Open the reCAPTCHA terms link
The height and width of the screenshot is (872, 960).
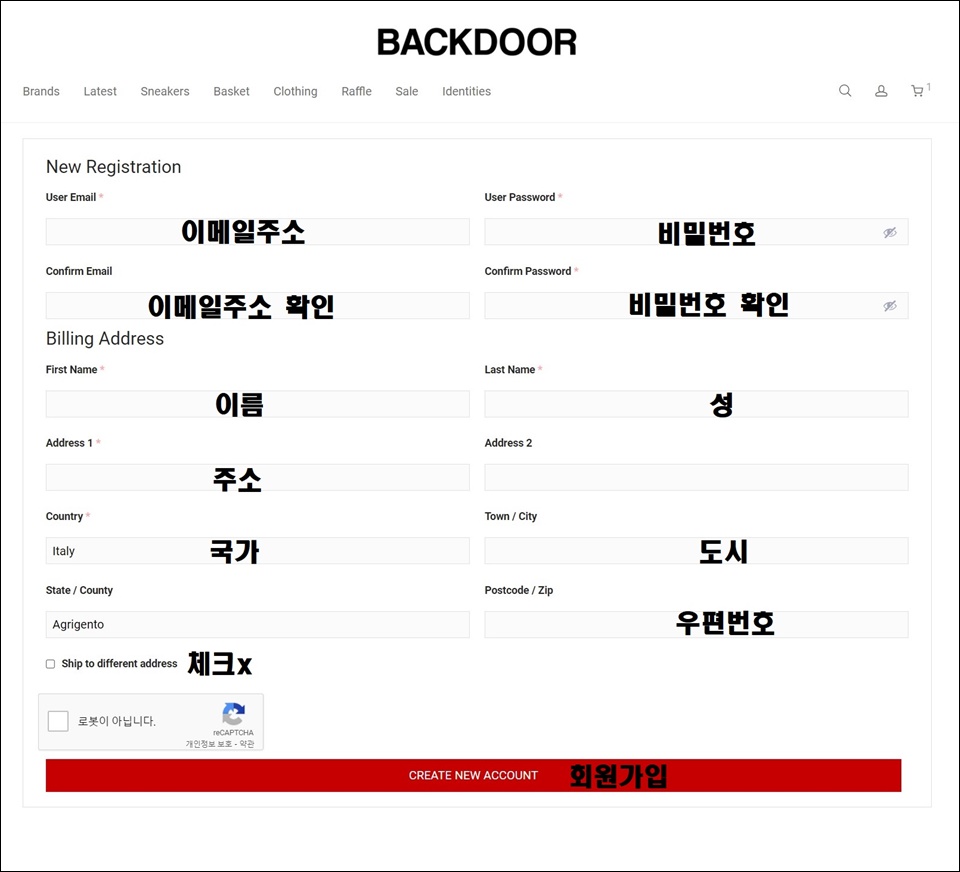click(x=247, y=743)
